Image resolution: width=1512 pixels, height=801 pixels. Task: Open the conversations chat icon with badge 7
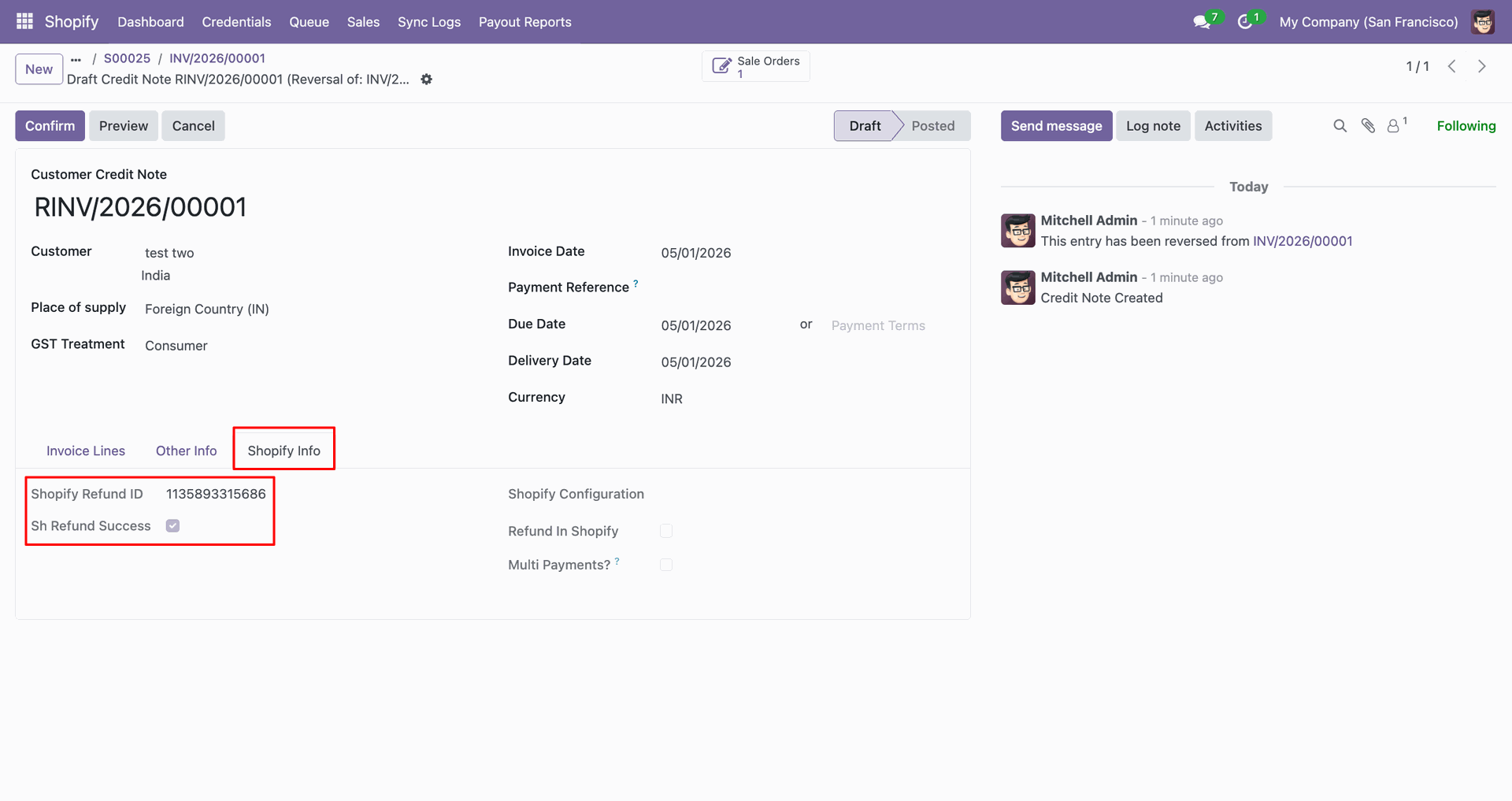tap(1202, 22)
